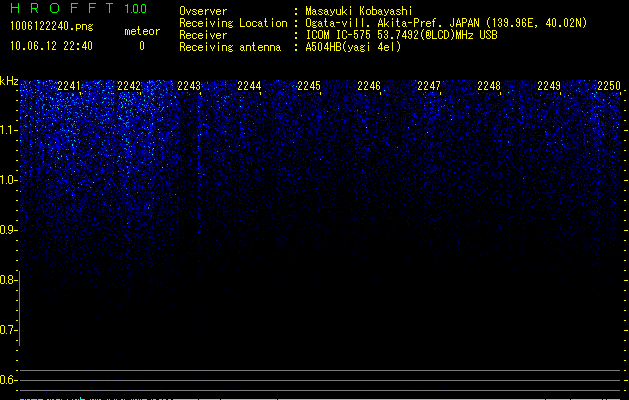629x400 pixels.
Task: Click the date stamp 10.06.12 22:40
Action: click(51, 46)
